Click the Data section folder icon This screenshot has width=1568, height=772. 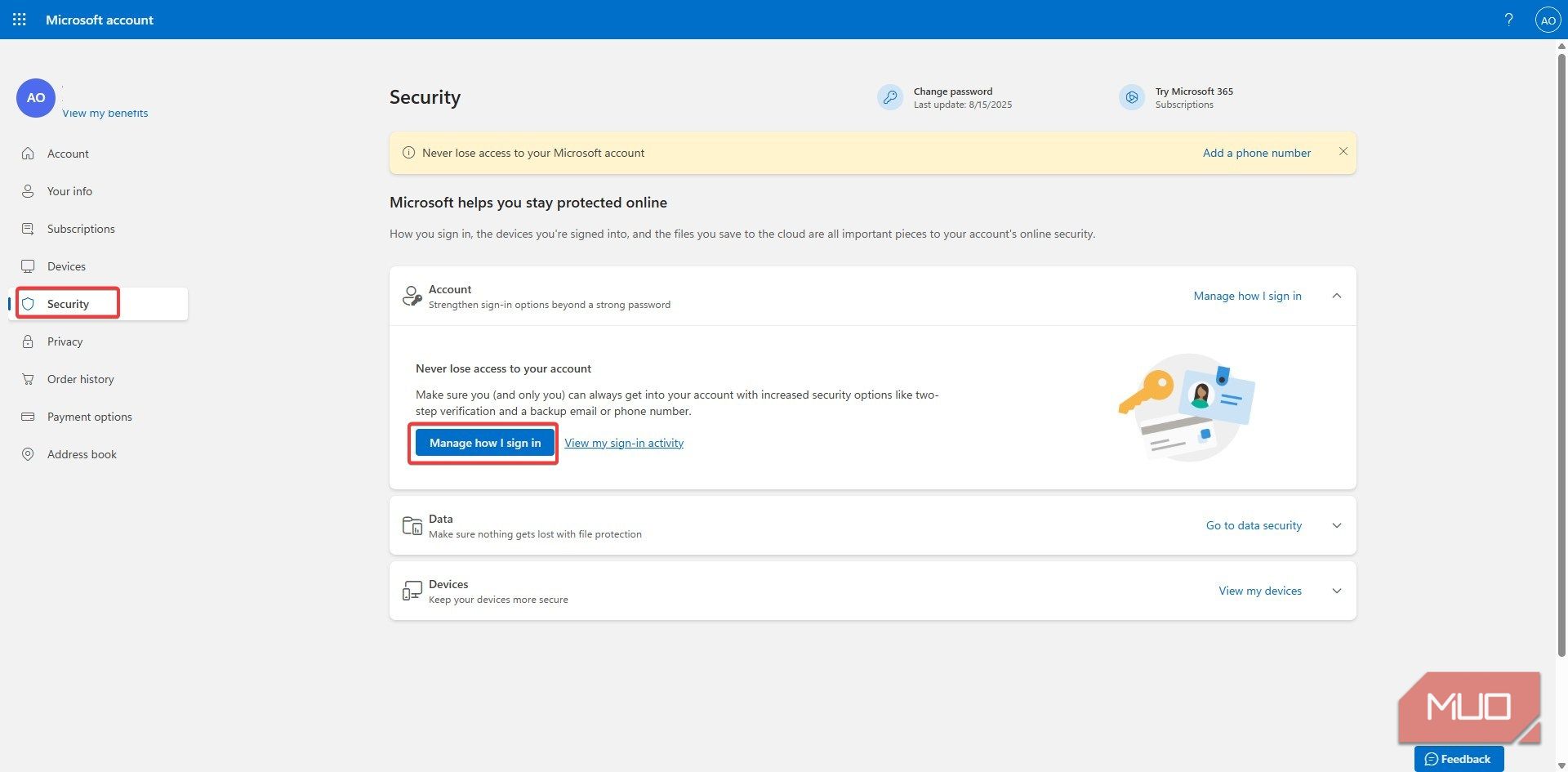point(412,525)
